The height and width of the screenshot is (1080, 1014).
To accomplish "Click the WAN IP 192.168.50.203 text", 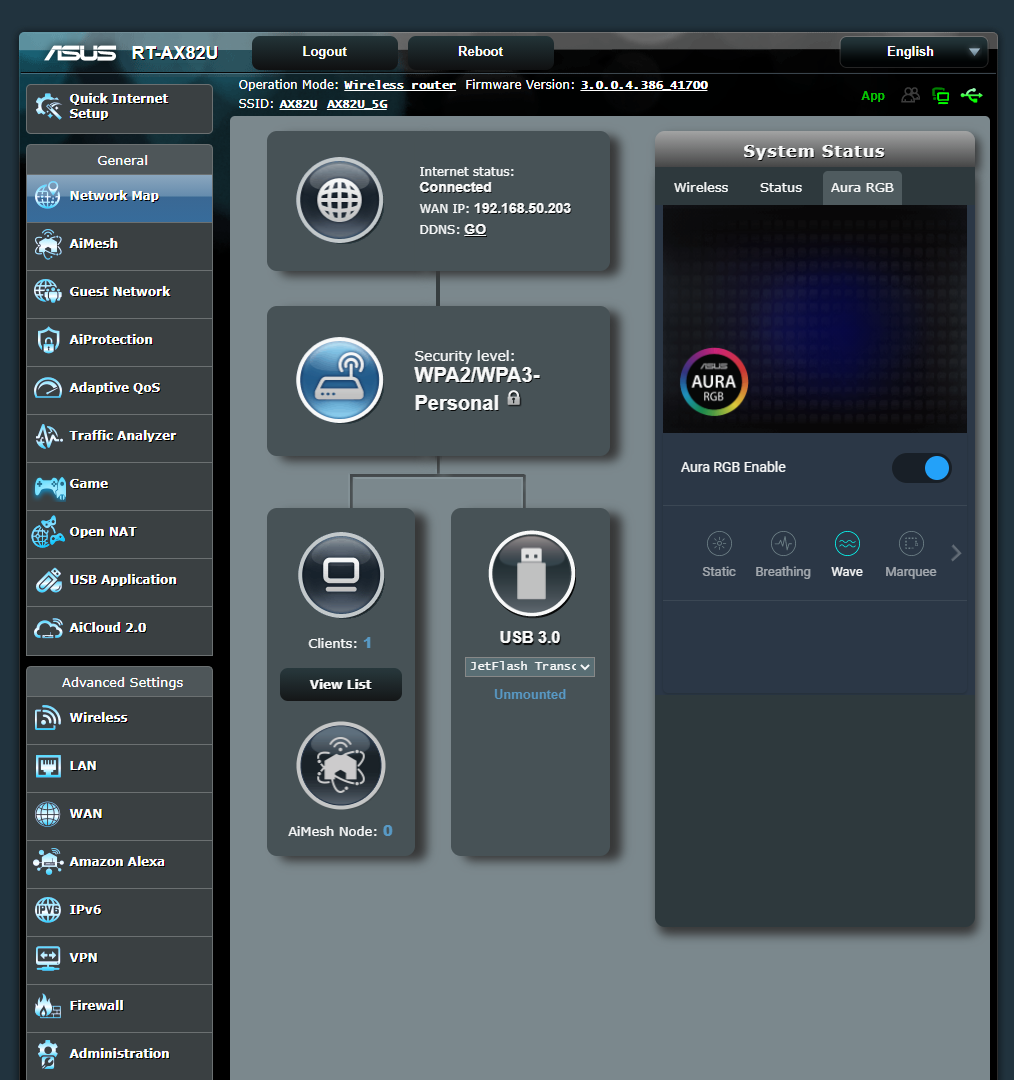I will pyautogui.click(x=522, y=208).
